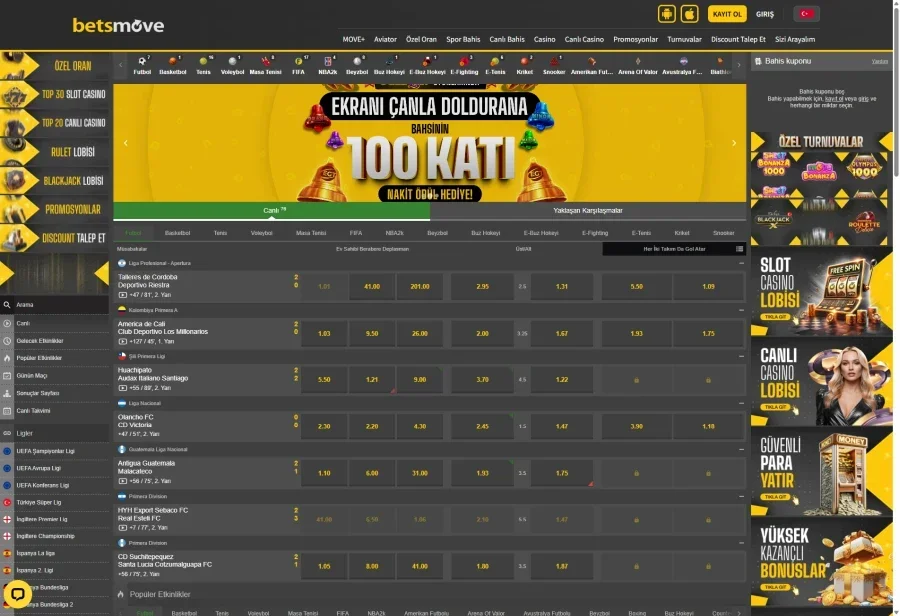The height and width of the screenshot is (616, 900).
Task: Pick the 5.50 home odds for Huachipato
Action: tap(324, 379)
